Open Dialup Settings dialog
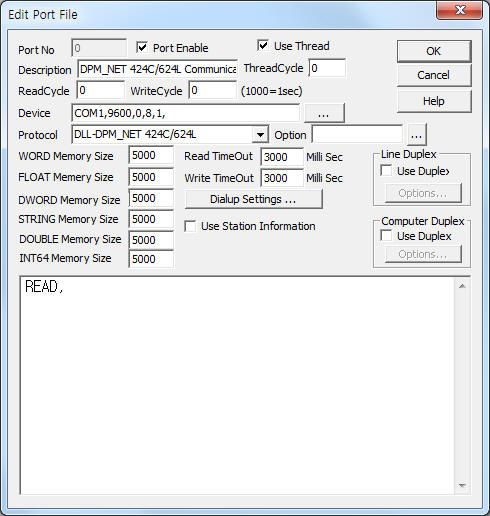The width and height of the screenshot is (490, 516). pyautogui.click(x=254, y=199)
